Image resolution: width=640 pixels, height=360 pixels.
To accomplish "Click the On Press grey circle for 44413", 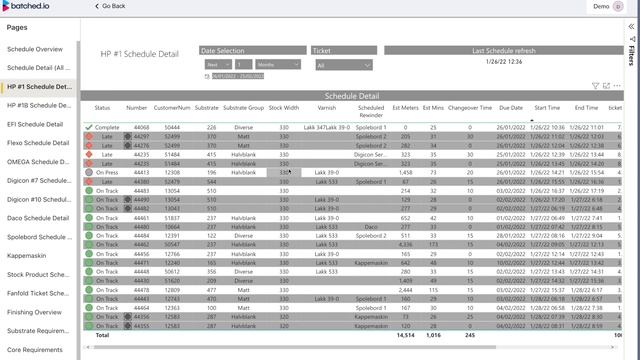I will tap(89, 172).
